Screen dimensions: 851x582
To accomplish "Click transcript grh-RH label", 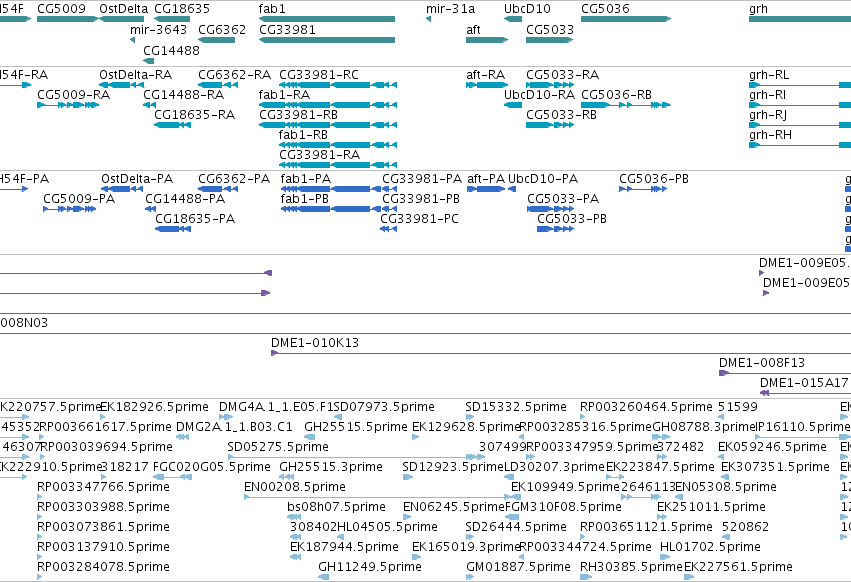I will (x=770, y=135).
